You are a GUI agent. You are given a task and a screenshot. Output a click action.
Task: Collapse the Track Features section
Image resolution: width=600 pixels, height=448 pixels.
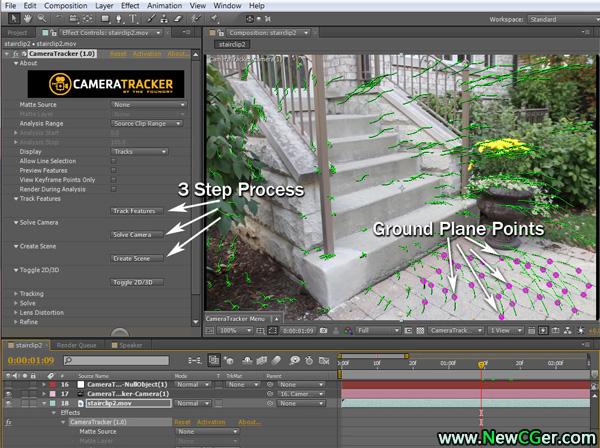coord(16,199)
